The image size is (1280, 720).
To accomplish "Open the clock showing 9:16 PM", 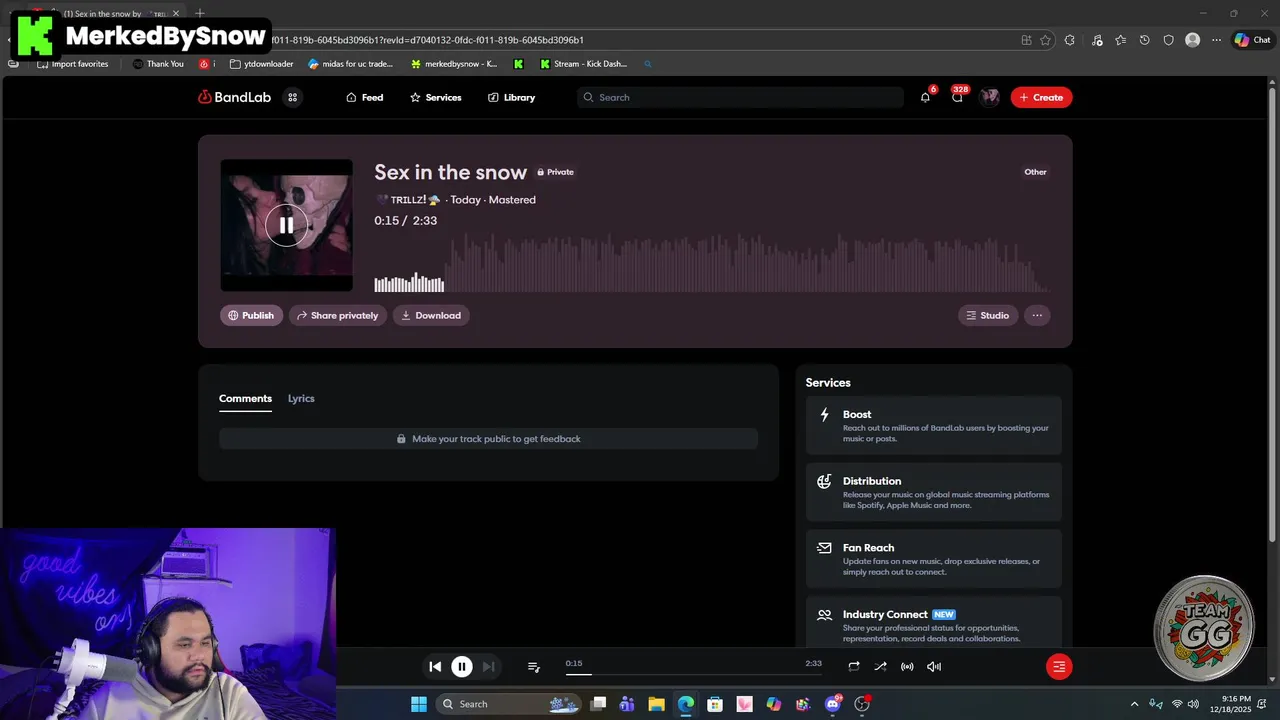I will 1236,704.
